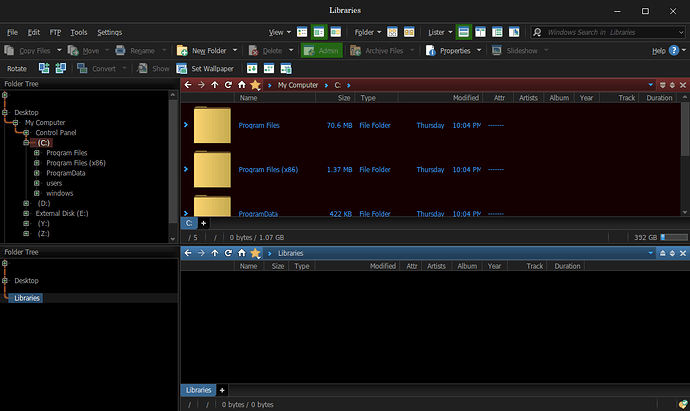690x411 pixels.
Task: Click the Convert image icon
Action: tap(82, 68)
